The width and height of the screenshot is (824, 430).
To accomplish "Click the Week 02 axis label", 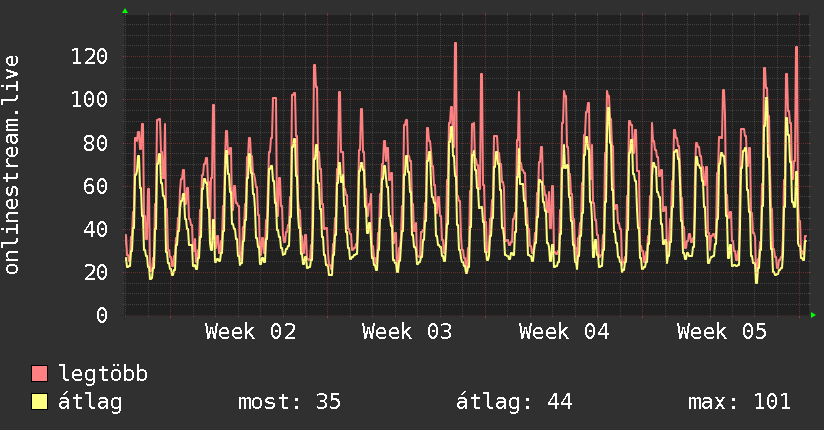I will tap(251, 332).
